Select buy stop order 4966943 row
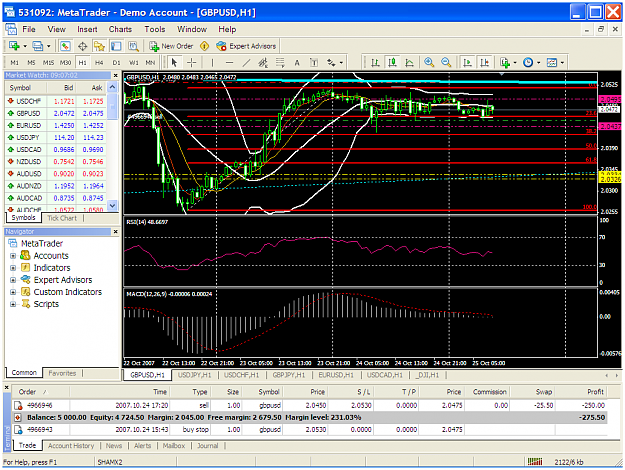 310,430
